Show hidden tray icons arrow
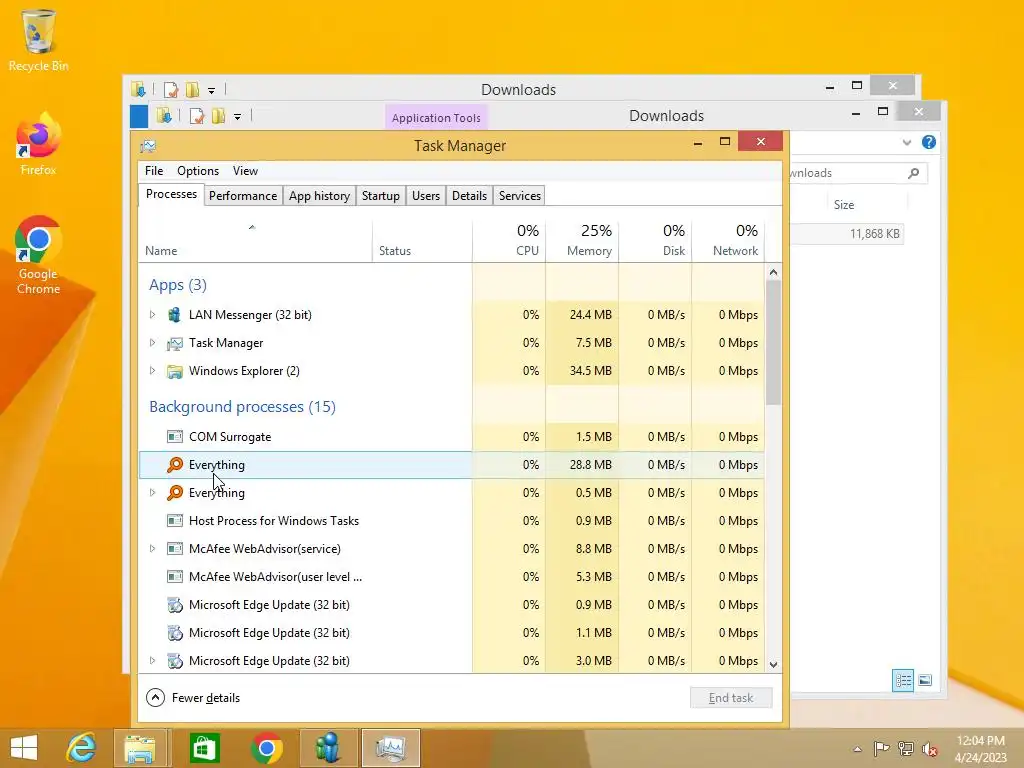The image size is (1024, 768). pos(857,749)
